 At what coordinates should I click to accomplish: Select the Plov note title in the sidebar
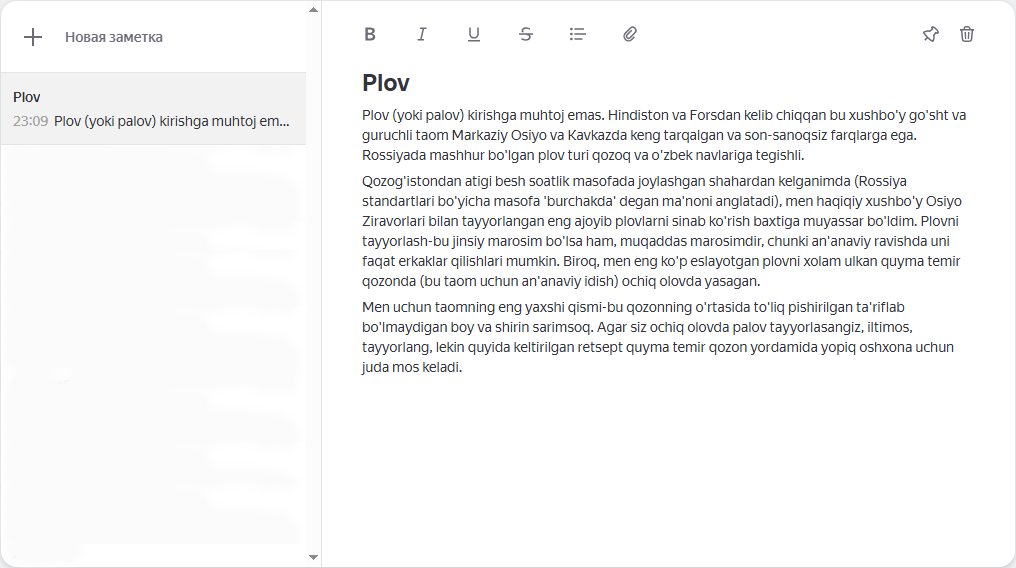tap(27, 97)
